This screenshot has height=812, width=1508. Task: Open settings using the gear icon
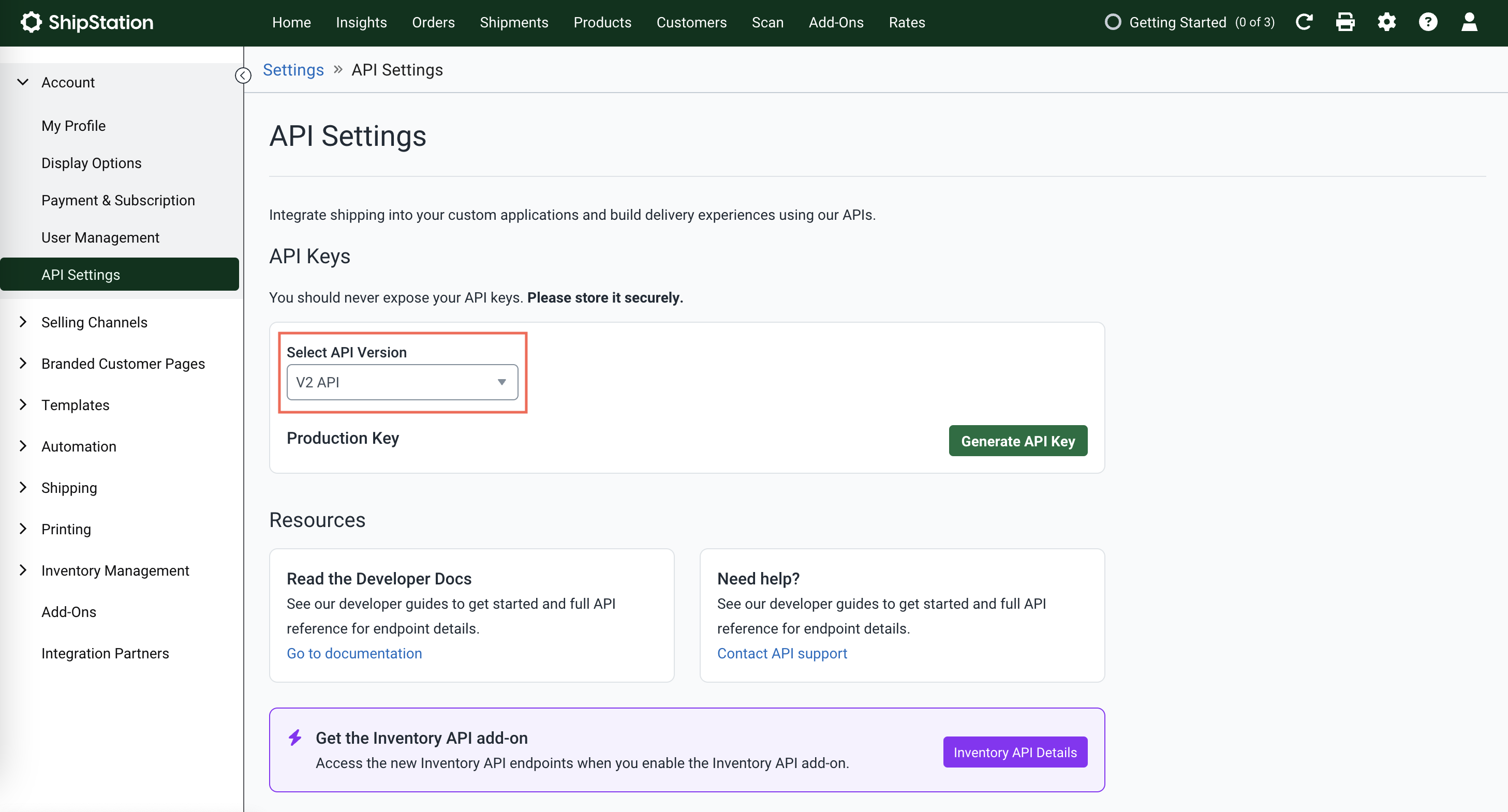(x=1387, y=22)
